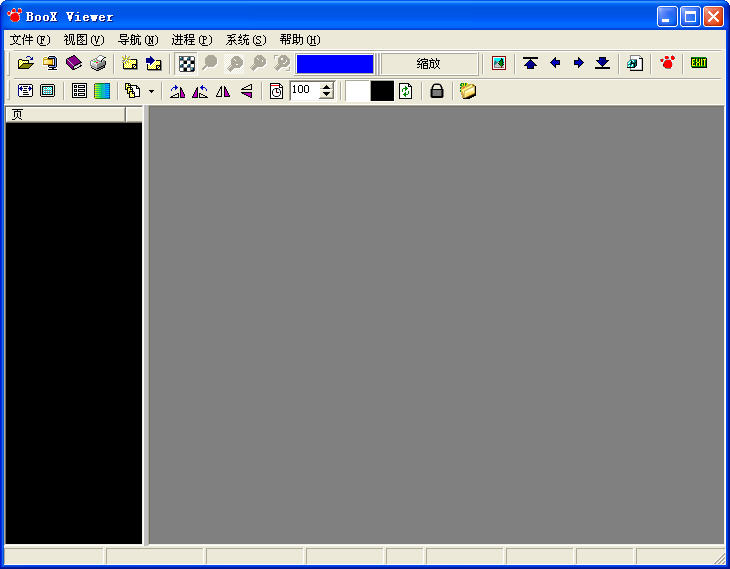Click the green EXIT icon
730x569 pixels.
pyautogui.click(x=699, y=62)
